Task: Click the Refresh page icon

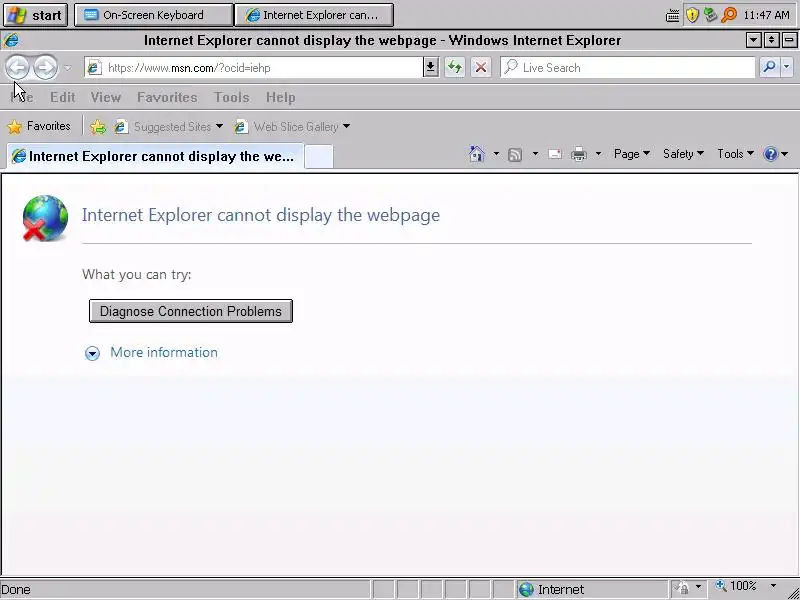Action: pos(455,67)
